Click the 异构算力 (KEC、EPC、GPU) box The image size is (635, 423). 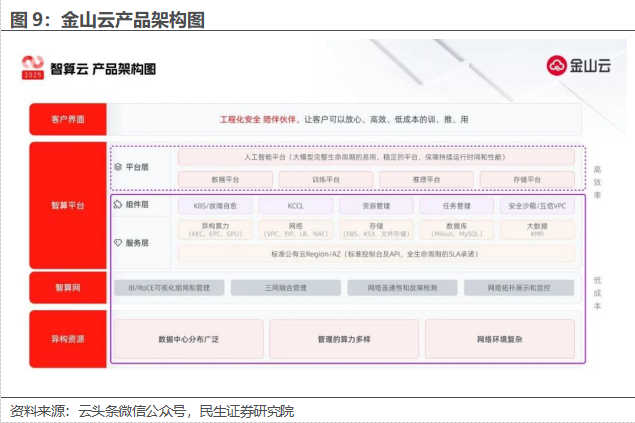pos(215,230)
